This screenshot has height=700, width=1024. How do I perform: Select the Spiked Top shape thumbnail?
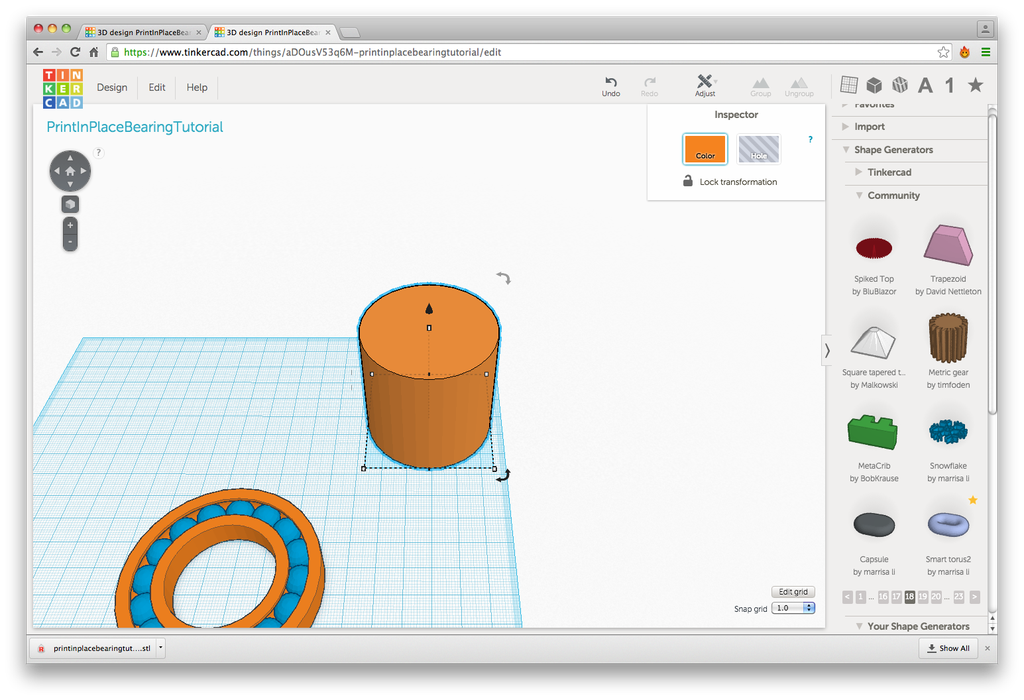[874, 247]
